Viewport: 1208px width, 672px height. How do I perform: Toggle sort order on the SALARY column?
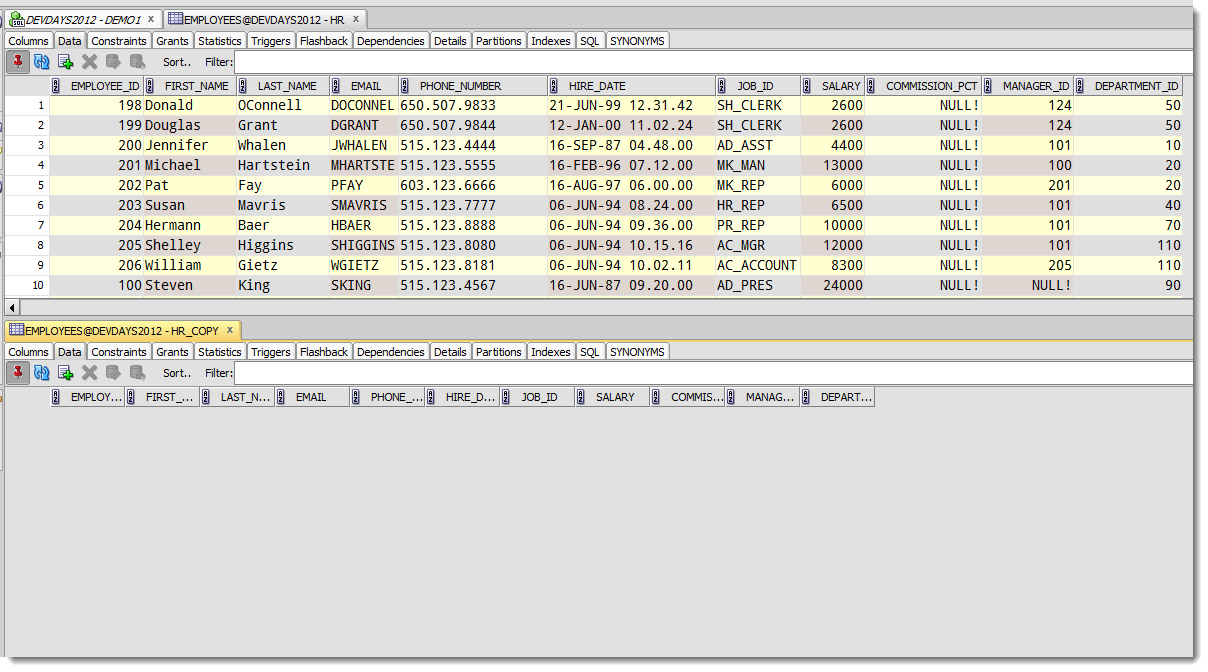tap(838, 85)
